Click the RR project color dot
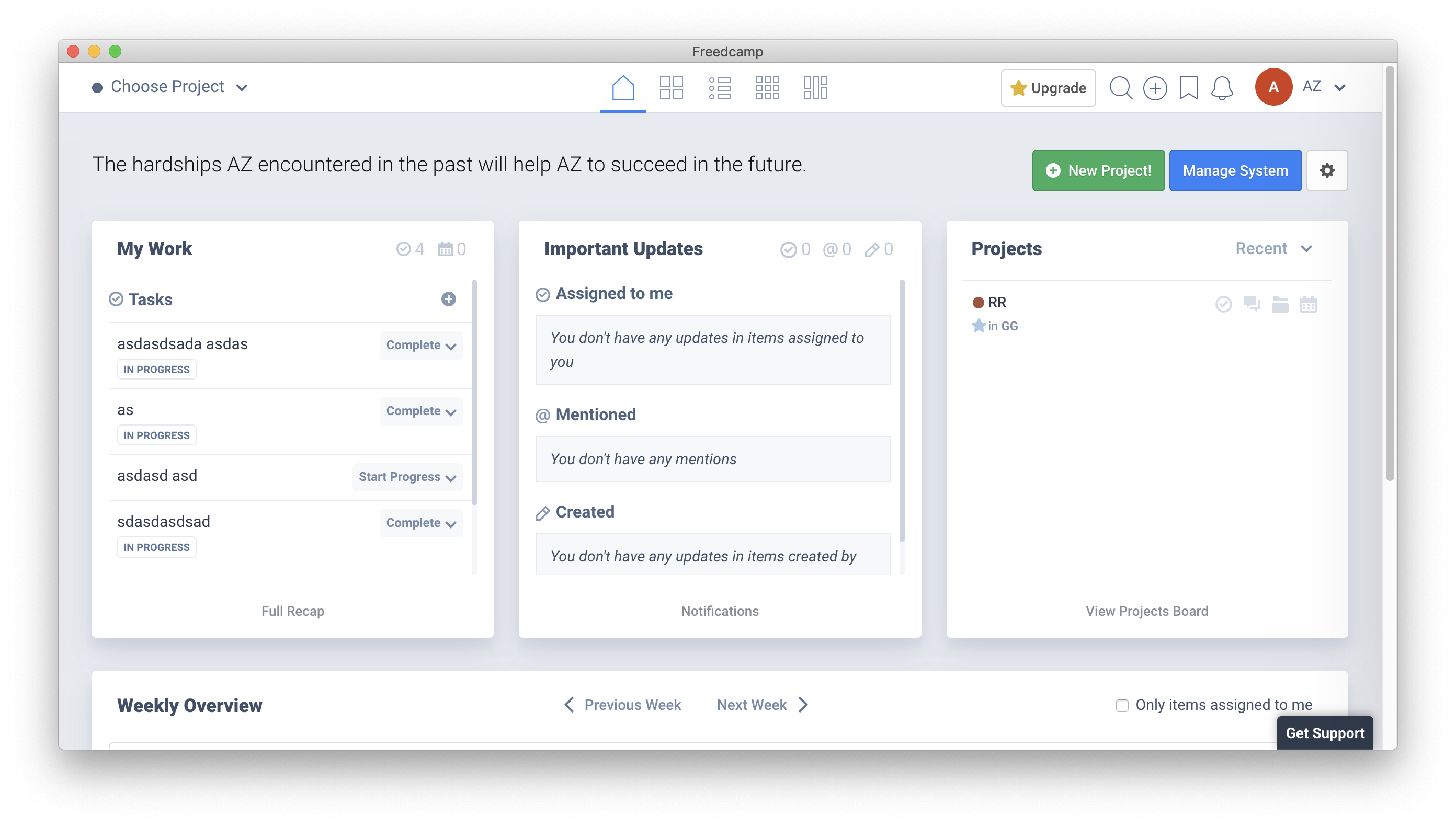 977,303
